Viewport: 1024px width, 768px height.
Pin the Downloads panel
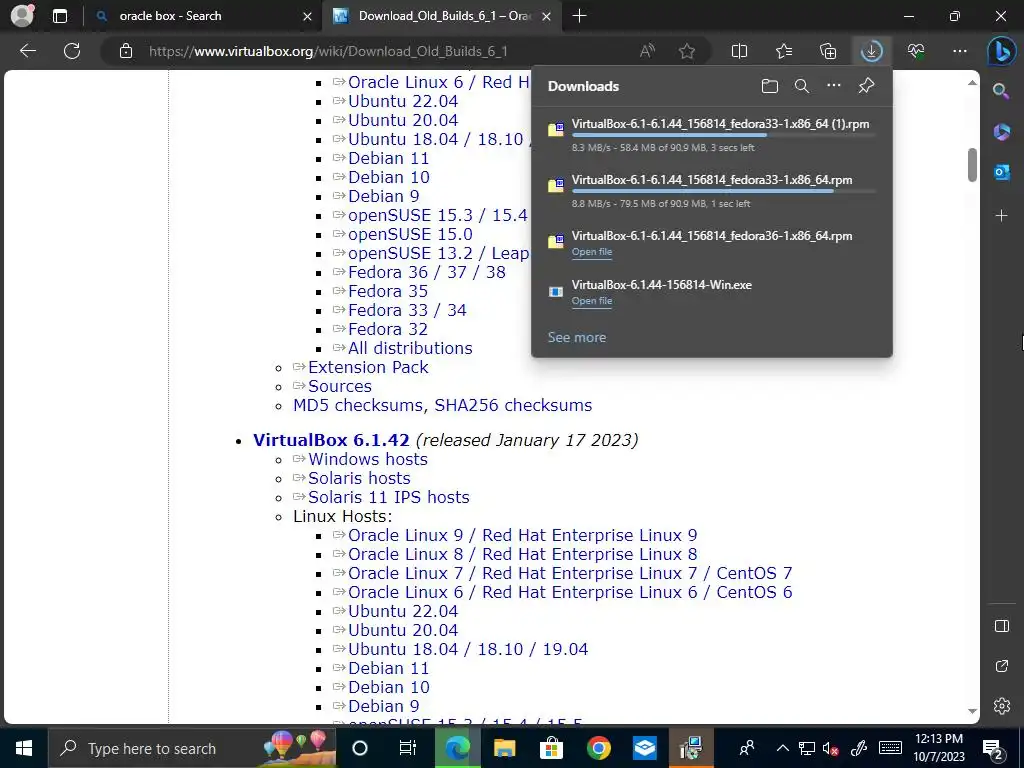[866, 86]
